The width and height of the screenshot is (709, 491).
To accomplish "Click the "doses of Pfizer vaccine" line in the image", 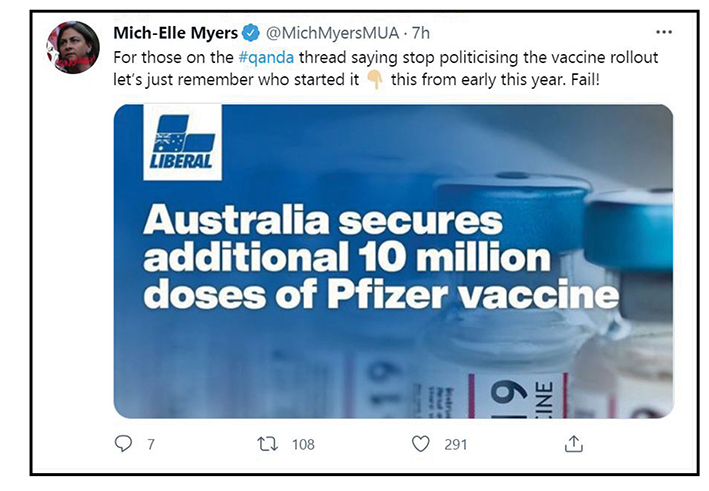I will [x=382, y=295].
